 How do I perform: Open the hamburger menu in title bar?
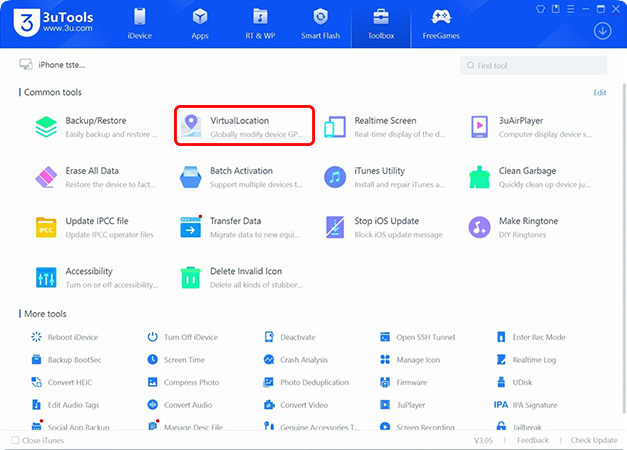pyautogui.click(x=571, y=9)
